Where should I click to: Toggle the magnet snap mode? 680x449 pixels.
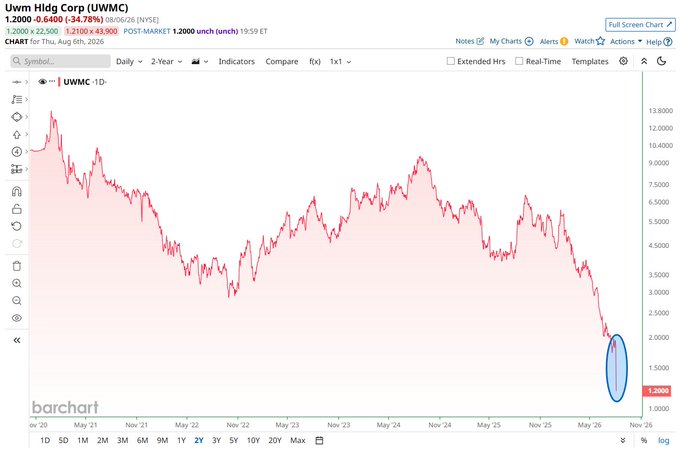coord(17,191)
